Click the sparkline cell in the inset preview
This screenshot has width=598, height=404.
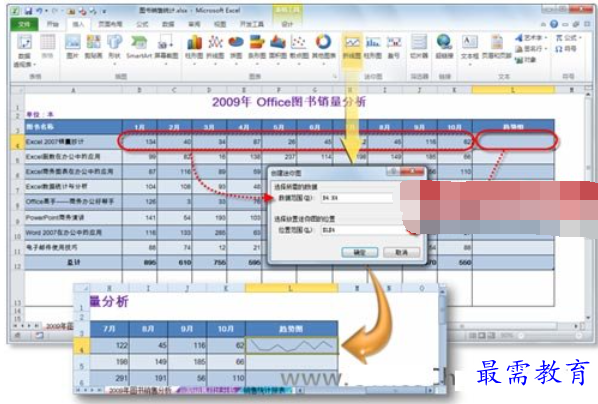point(291,345)
